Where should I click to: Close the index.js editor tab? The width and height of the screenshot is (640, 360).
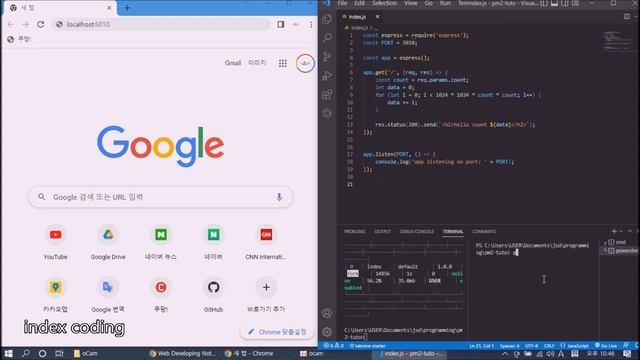click(x=377, y=17)
